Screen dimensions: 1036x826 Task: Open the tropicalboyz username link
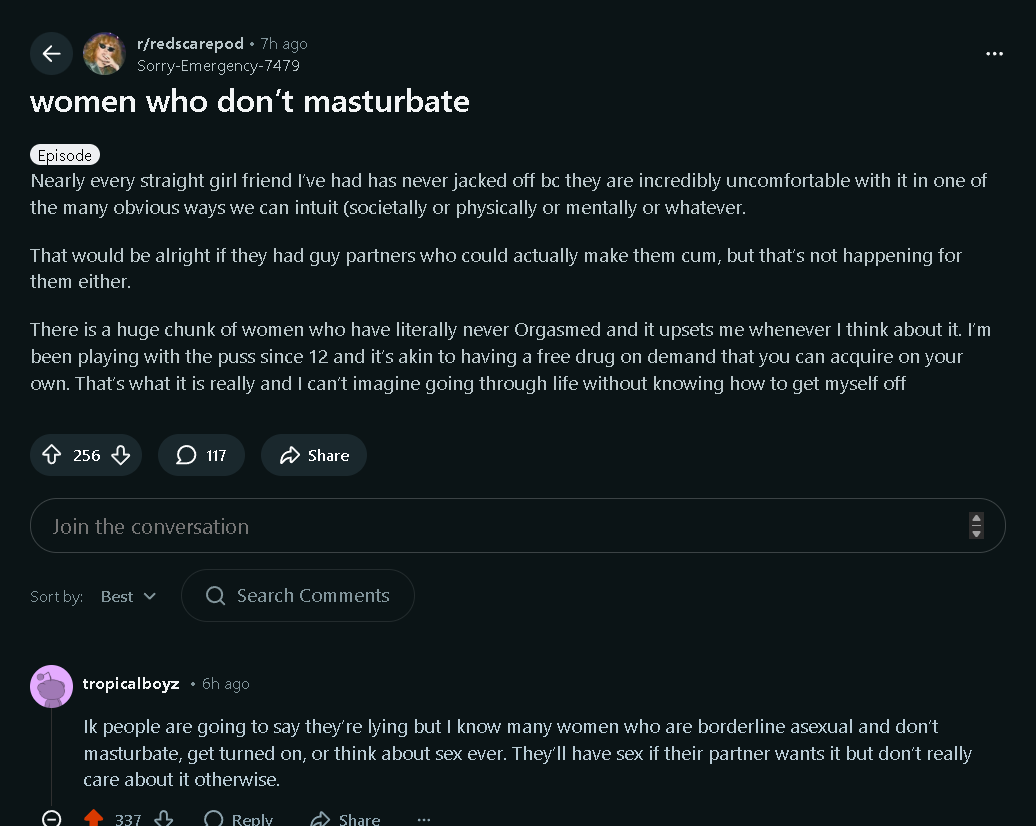[x=131, y=684]
